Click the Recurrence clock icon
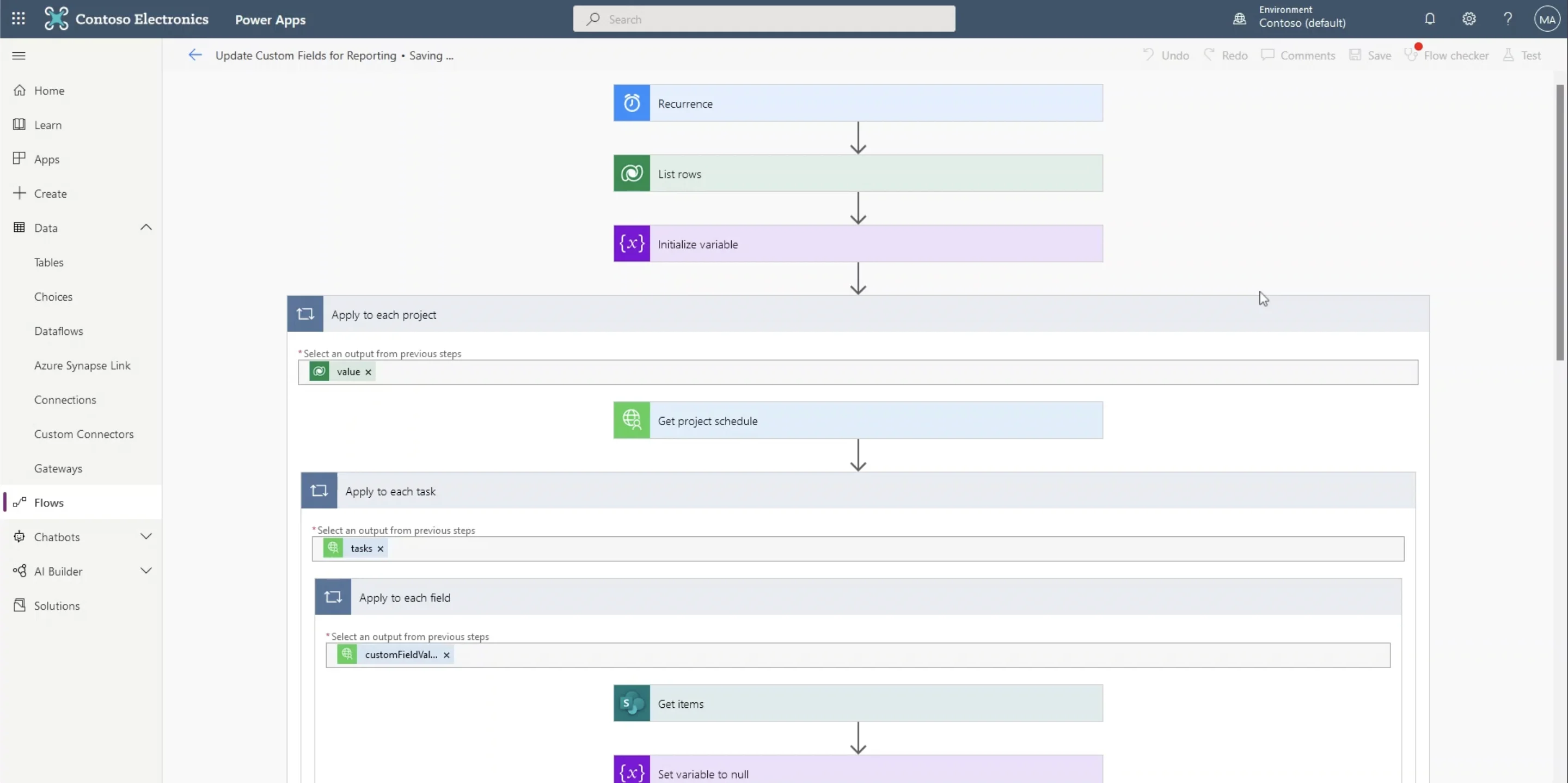1568x783 pixels. (631, 102)
